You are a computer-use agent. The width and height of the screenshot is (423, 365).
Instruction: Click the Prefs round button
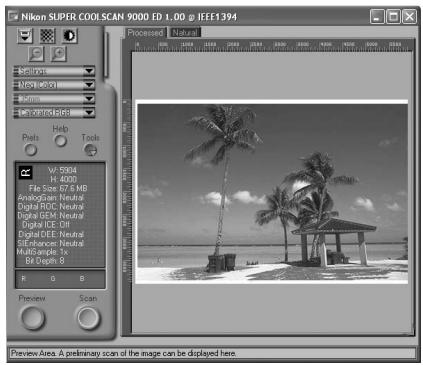point(31,149)
